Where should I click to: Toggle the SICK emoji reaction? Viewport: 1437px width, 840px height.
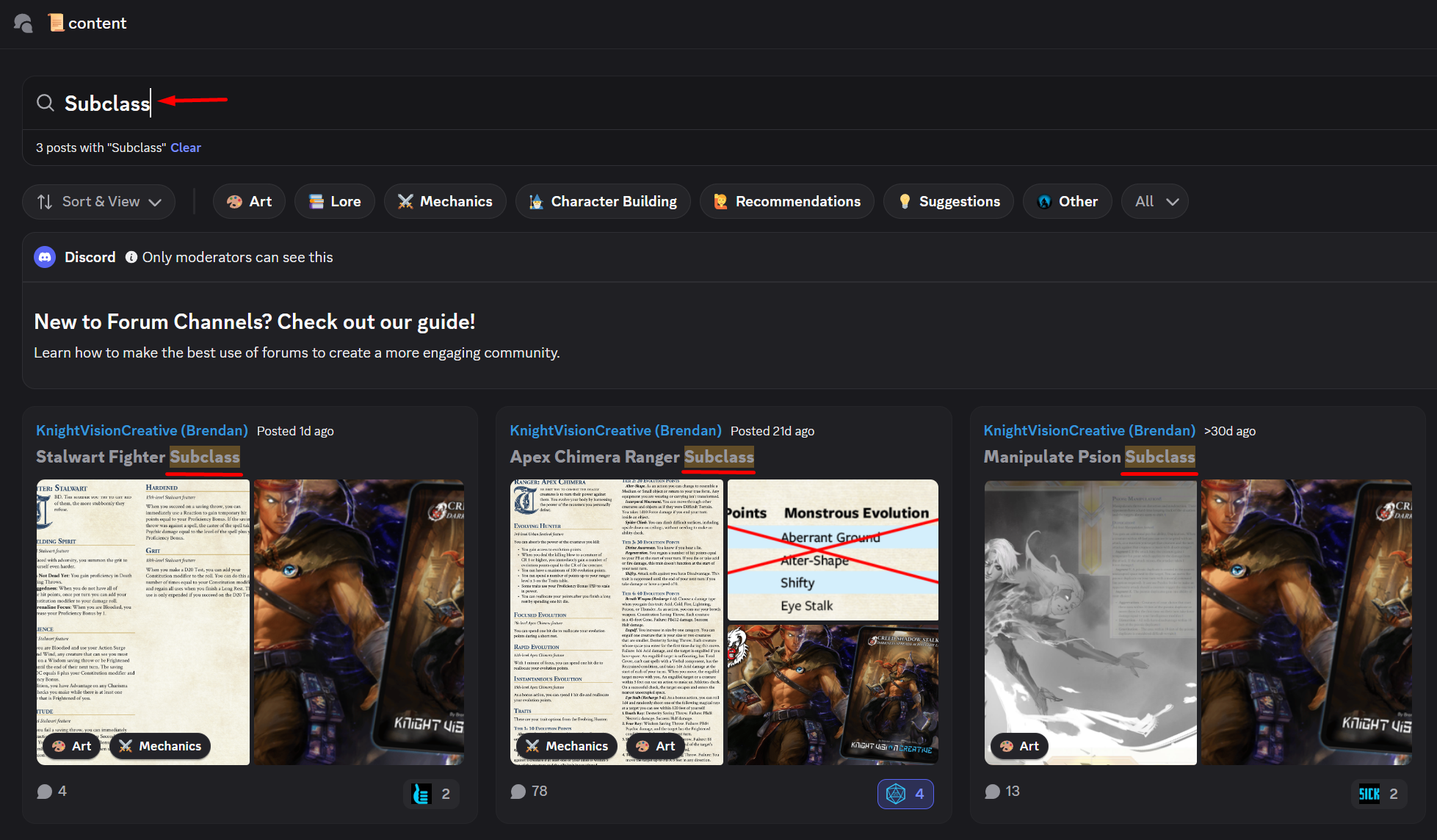pos(1378,794)
